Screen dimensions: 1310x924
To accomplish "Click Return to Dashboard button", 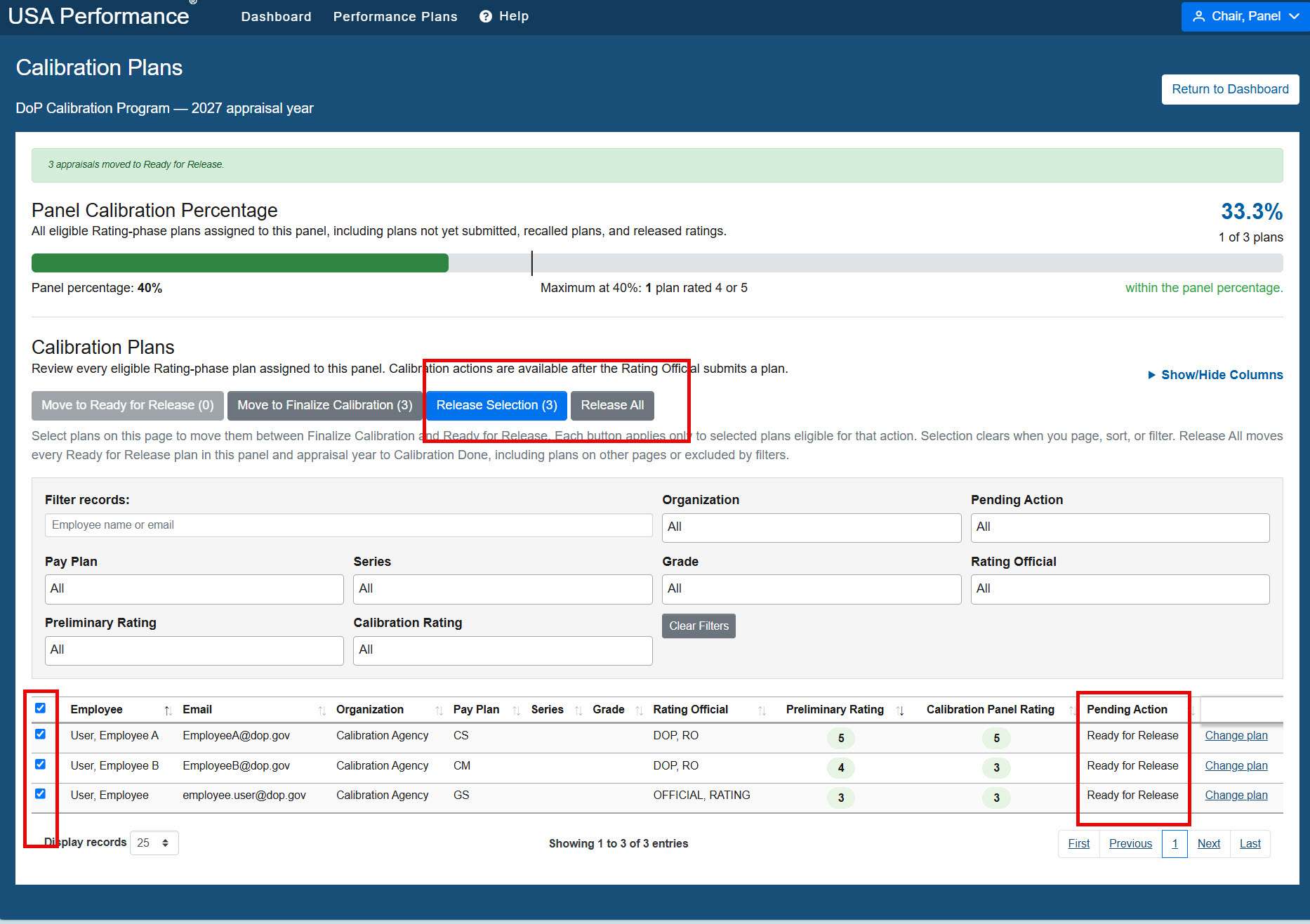I will point(1230,89).
